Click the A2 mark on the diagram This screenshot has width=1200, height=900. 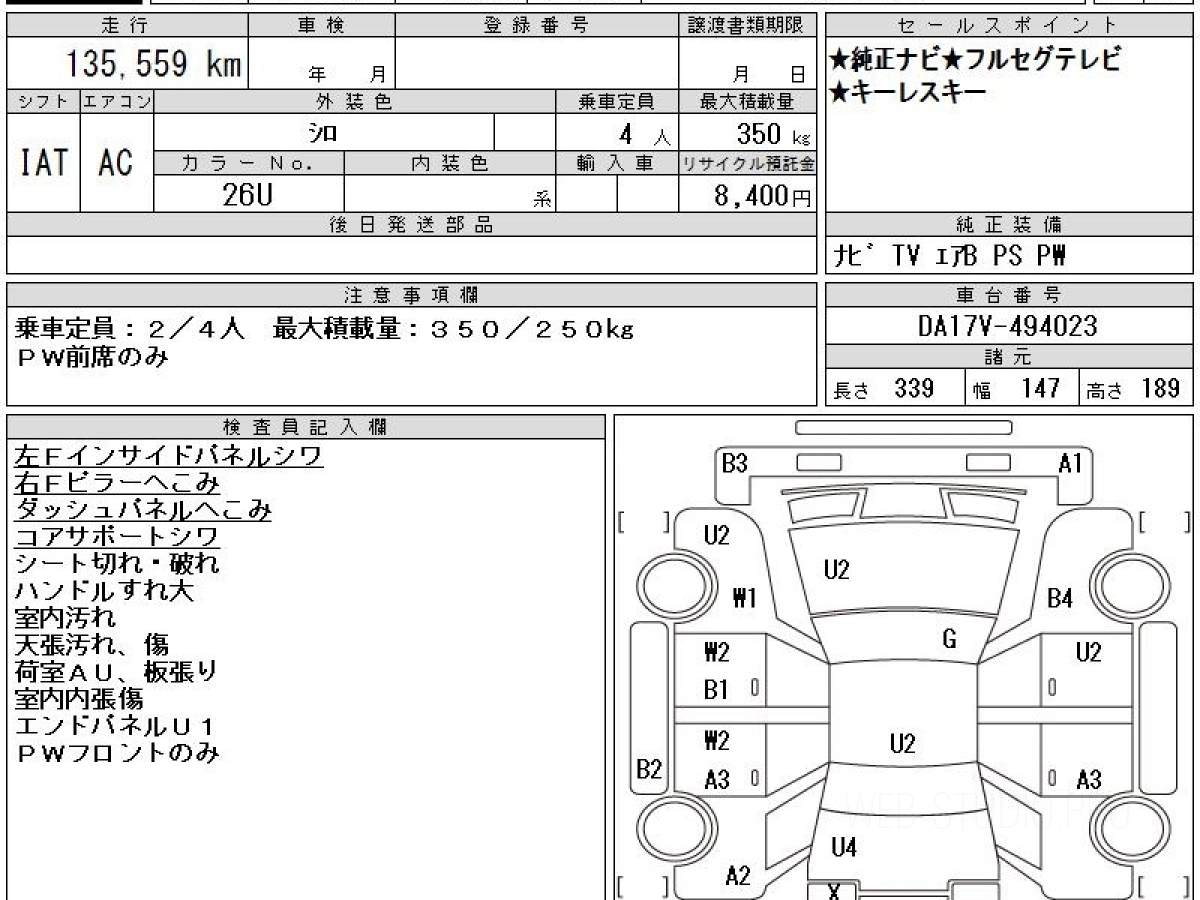click(737, 876)
